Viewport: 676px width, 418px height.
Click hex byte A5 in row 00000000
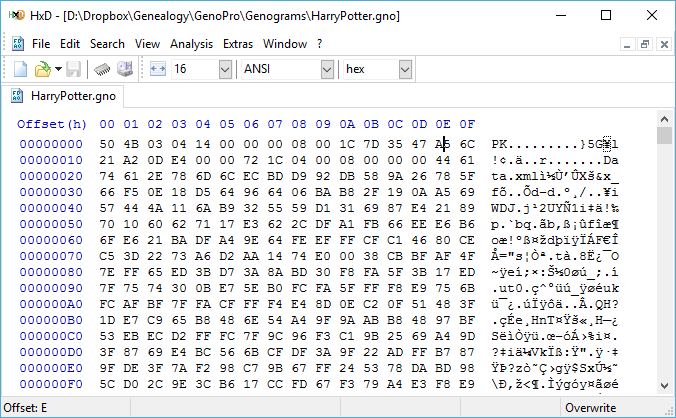click(443, 144)
